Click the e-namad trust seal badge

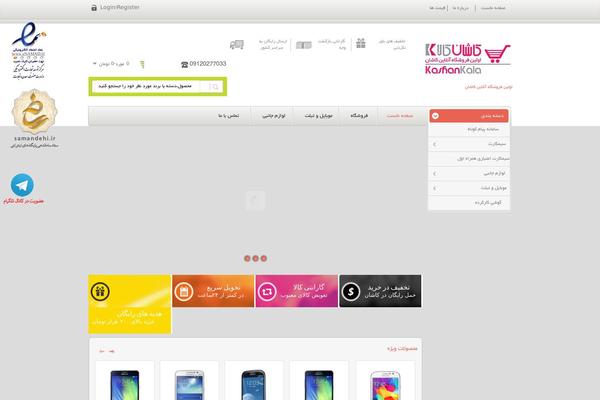point(29,51)
